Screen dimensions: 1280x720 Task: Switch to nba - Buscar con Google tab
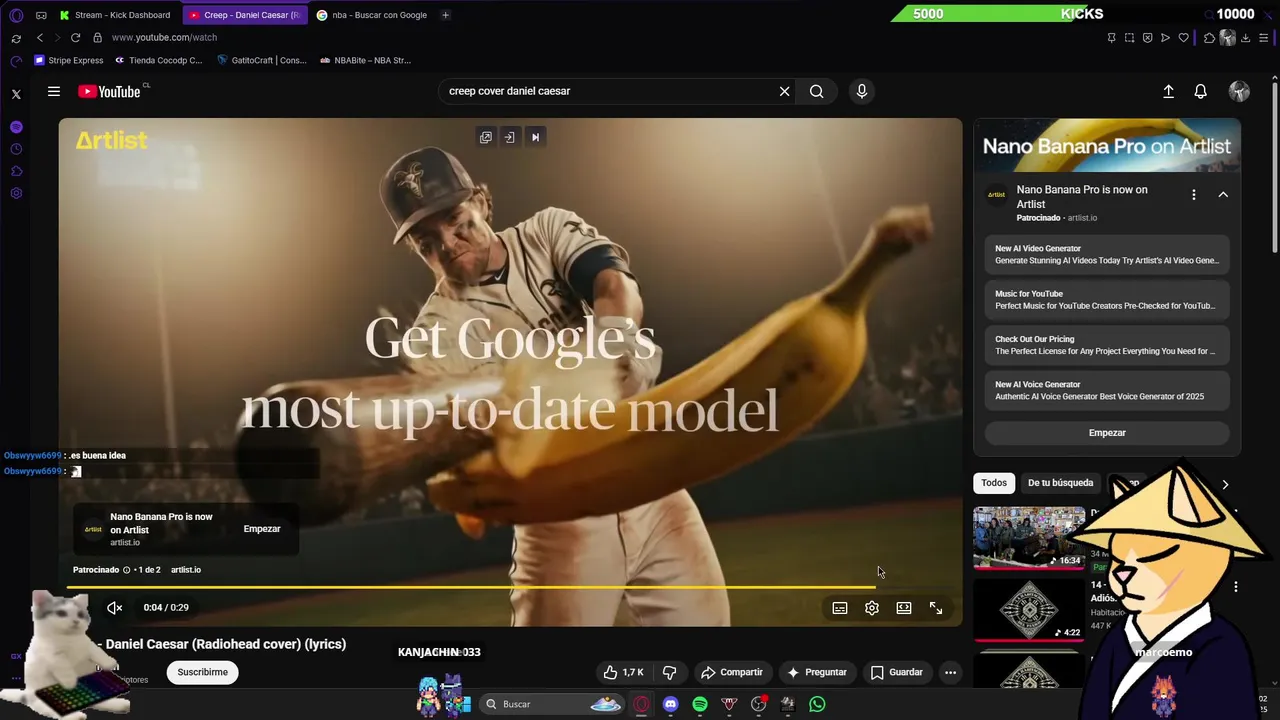(x=372, y=15)
